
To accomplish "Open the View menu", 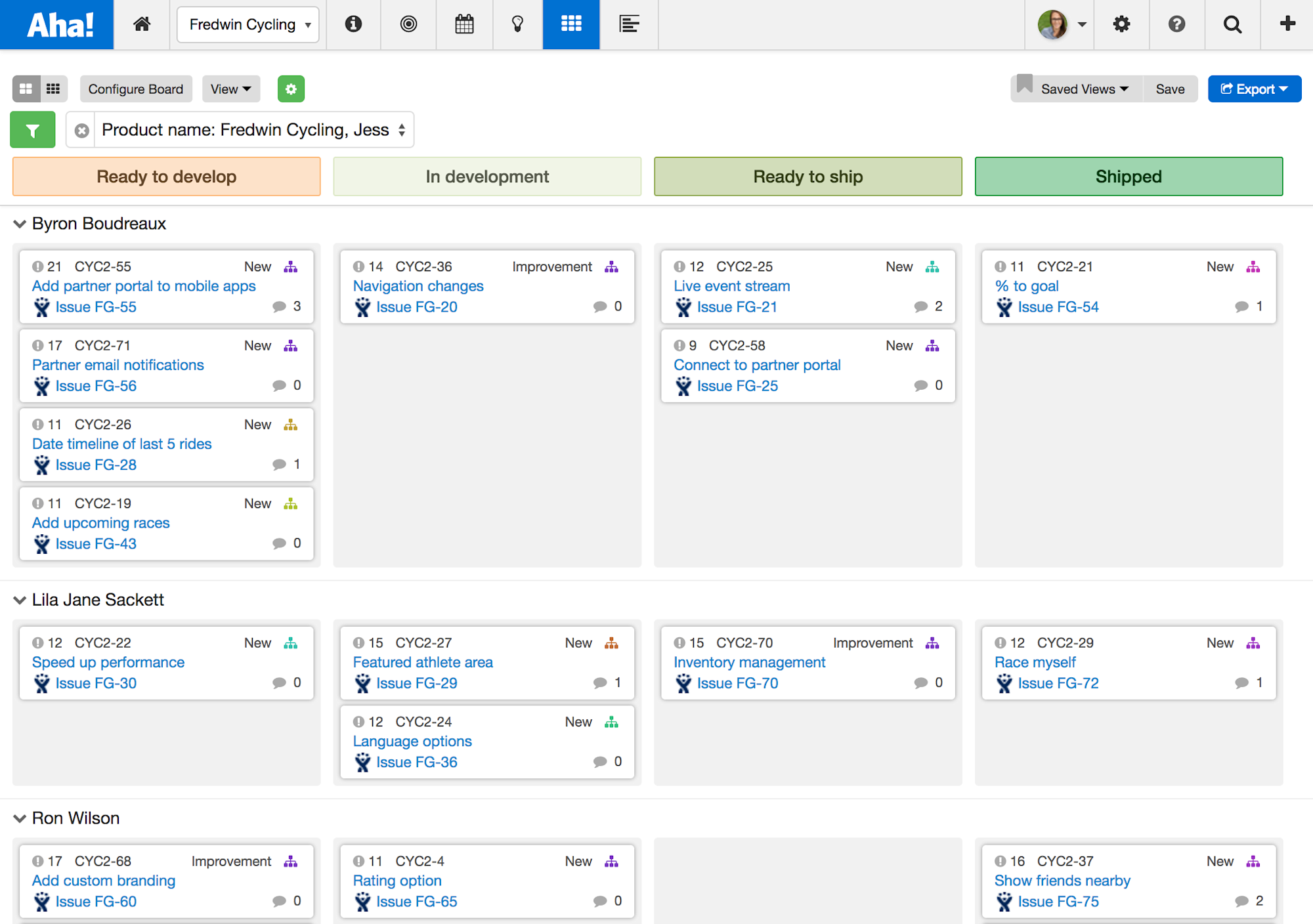I will click(231, 89).
